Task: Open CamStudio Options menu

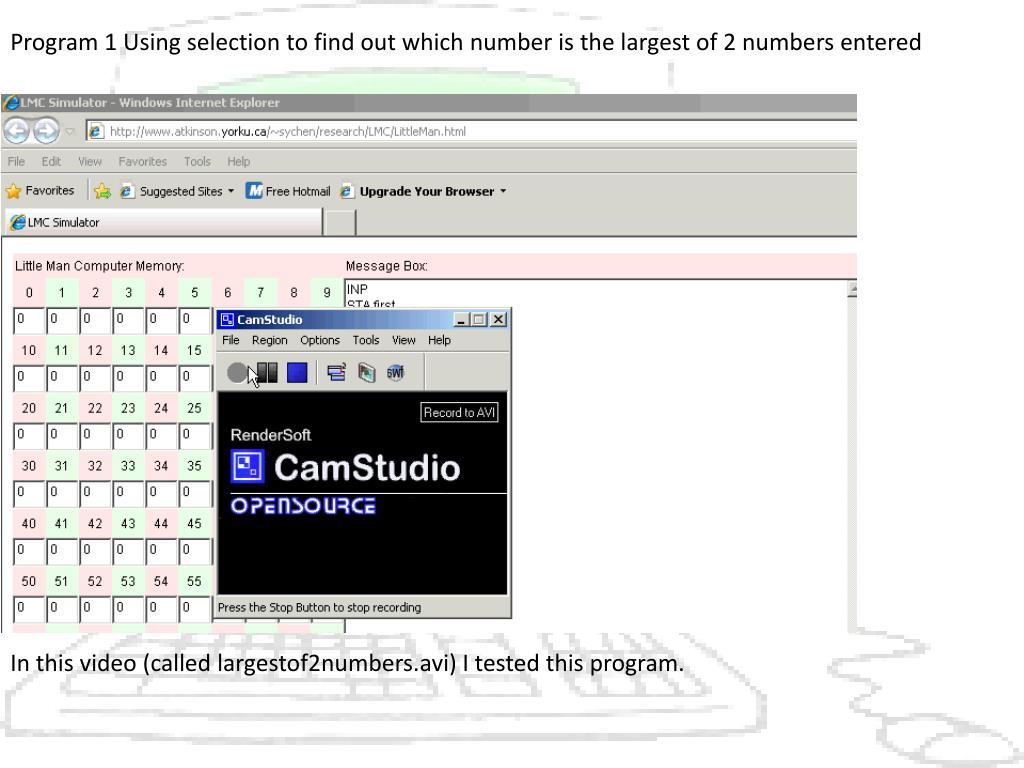Action: (x=320, y=340)
